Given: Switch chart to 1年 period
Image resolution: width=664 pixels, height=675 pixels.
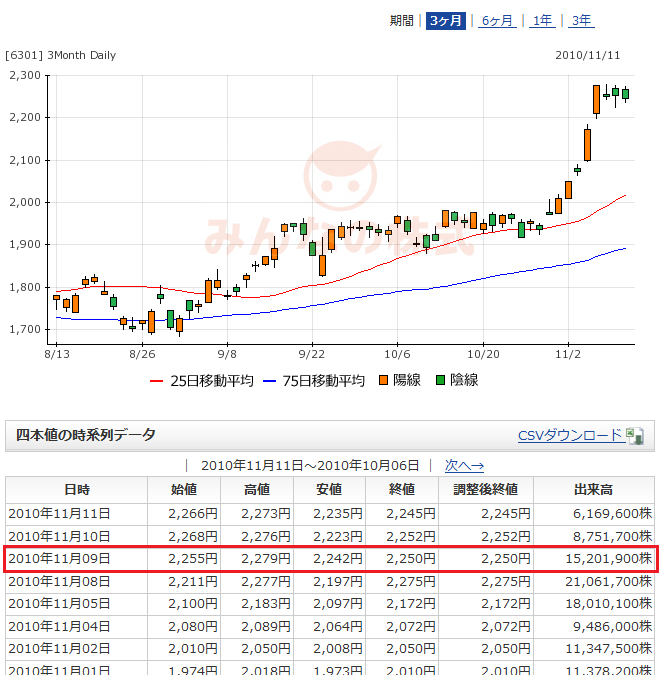Looking at the screenshot, I should coord(543,21).
